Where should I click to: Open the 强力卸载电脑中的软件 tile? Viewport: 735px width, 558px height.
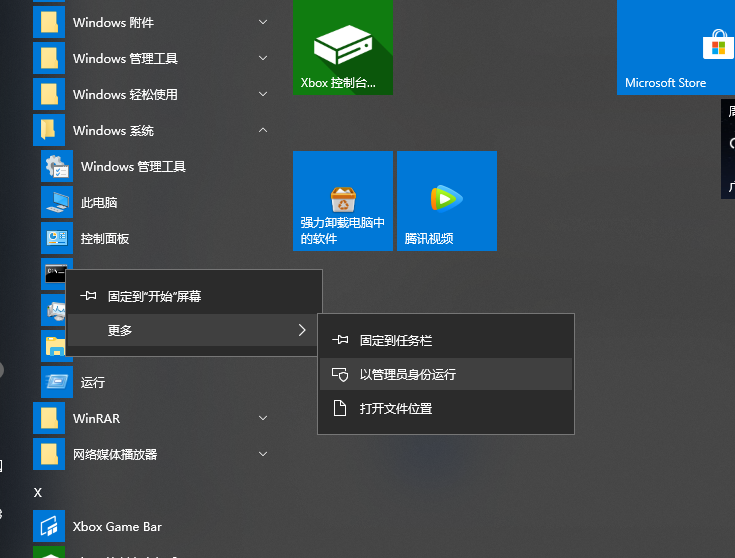tap(343, 201)
